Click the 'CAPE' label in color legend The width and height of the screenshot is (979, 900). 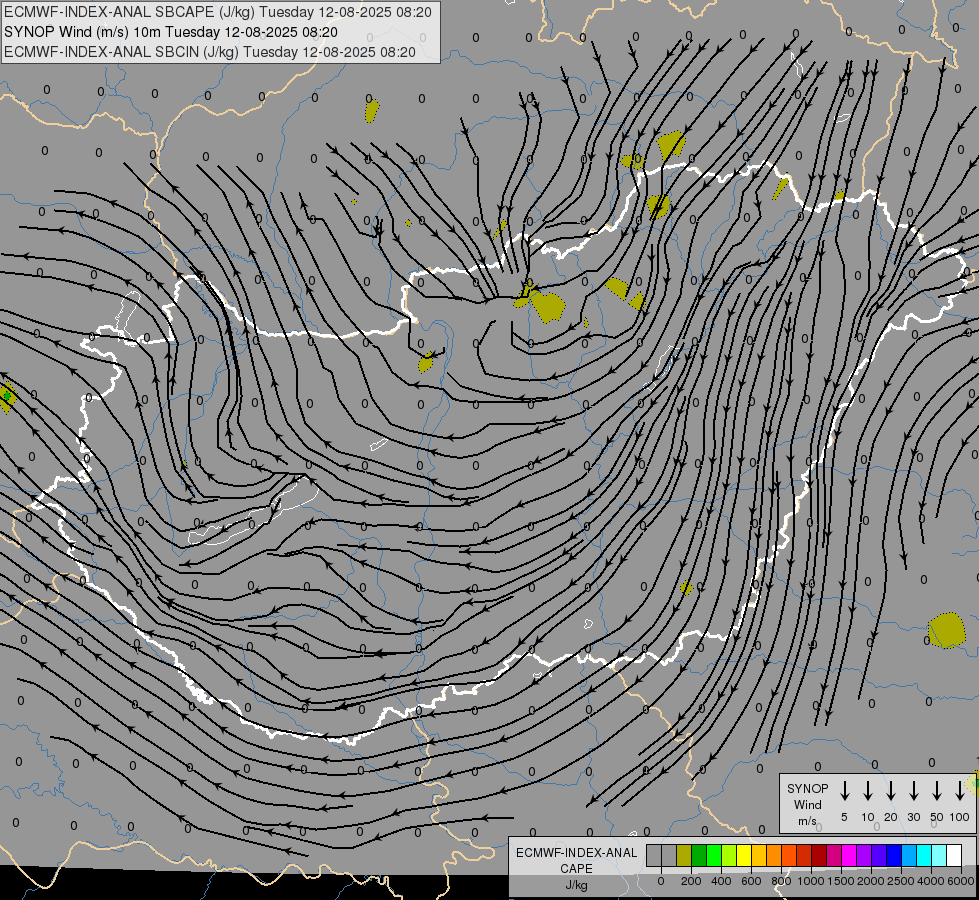coord(576,869)
